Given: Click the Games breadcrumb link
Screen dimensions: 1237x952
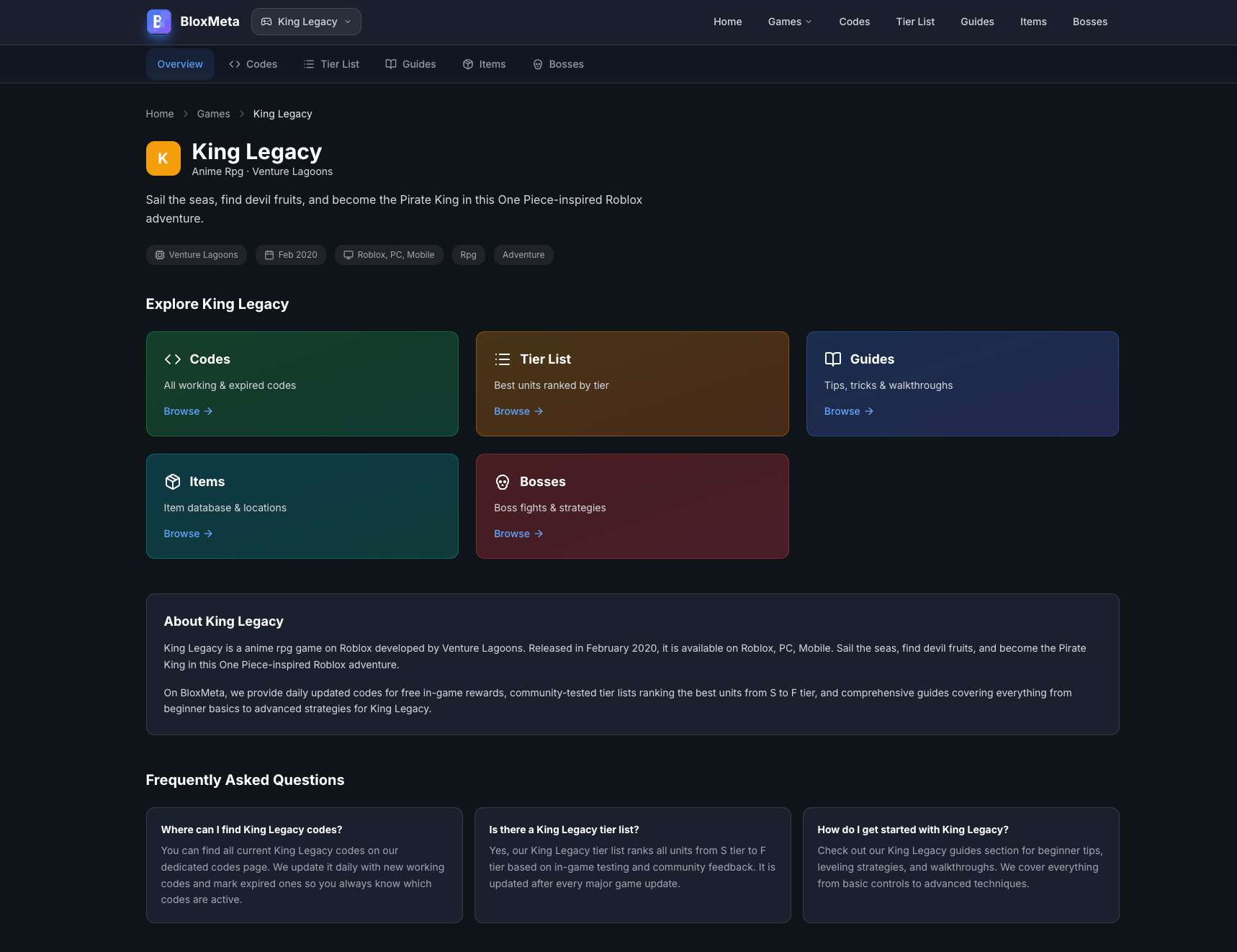Looking at the screenshot, I should click(214, 114).
